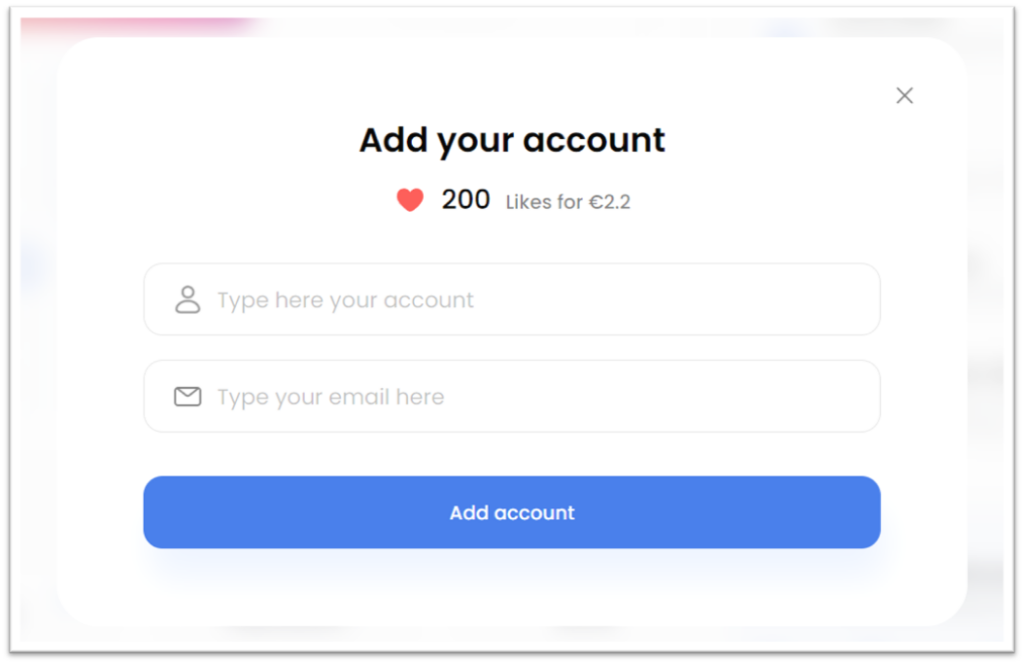Screen dimensions: 1024x664
Task: Place cursor in the account username box
Action: (512, 300)
